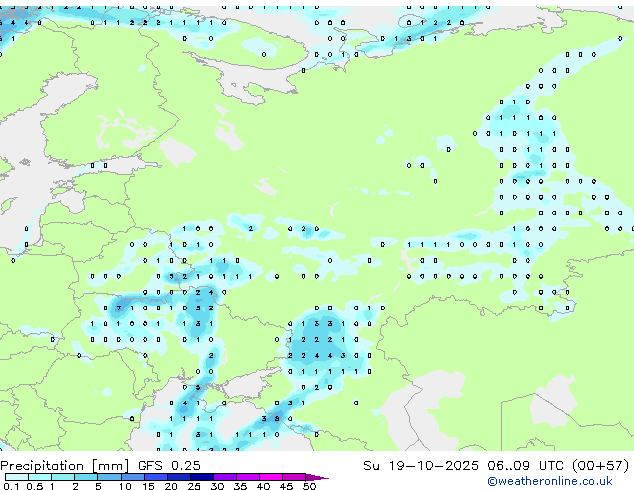Click the '10' legend scale value

click(x=125, y=486)
